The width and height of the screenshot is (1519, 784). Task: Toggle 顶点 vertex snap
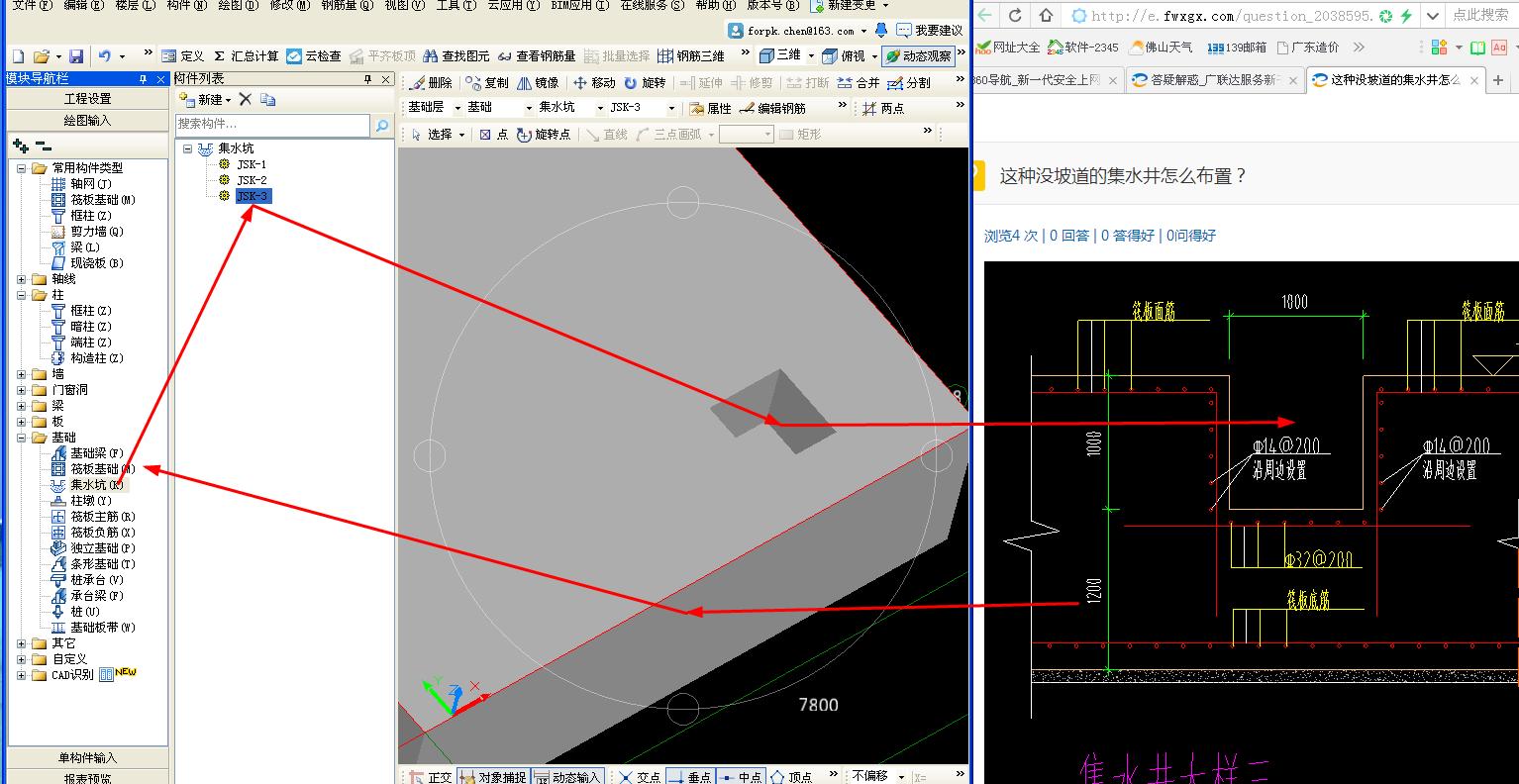point(791,777)
